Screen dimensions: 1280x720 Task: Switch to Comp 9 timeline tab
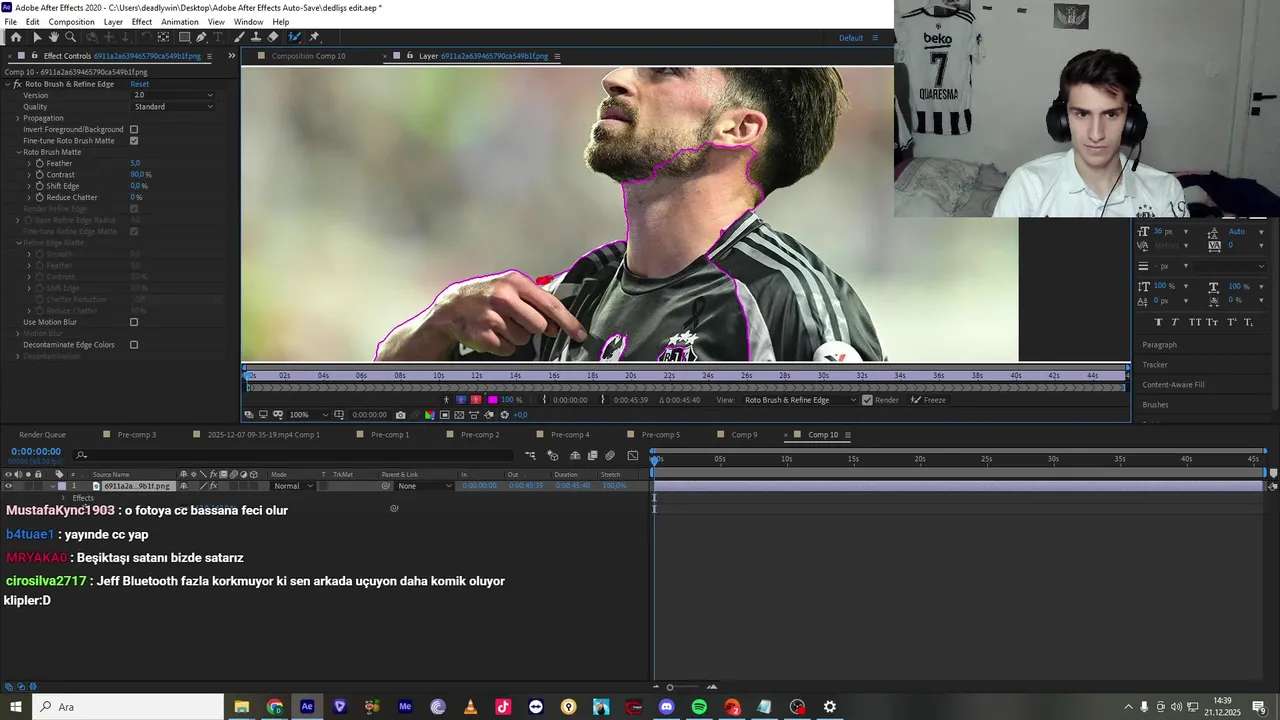[744, 435]
